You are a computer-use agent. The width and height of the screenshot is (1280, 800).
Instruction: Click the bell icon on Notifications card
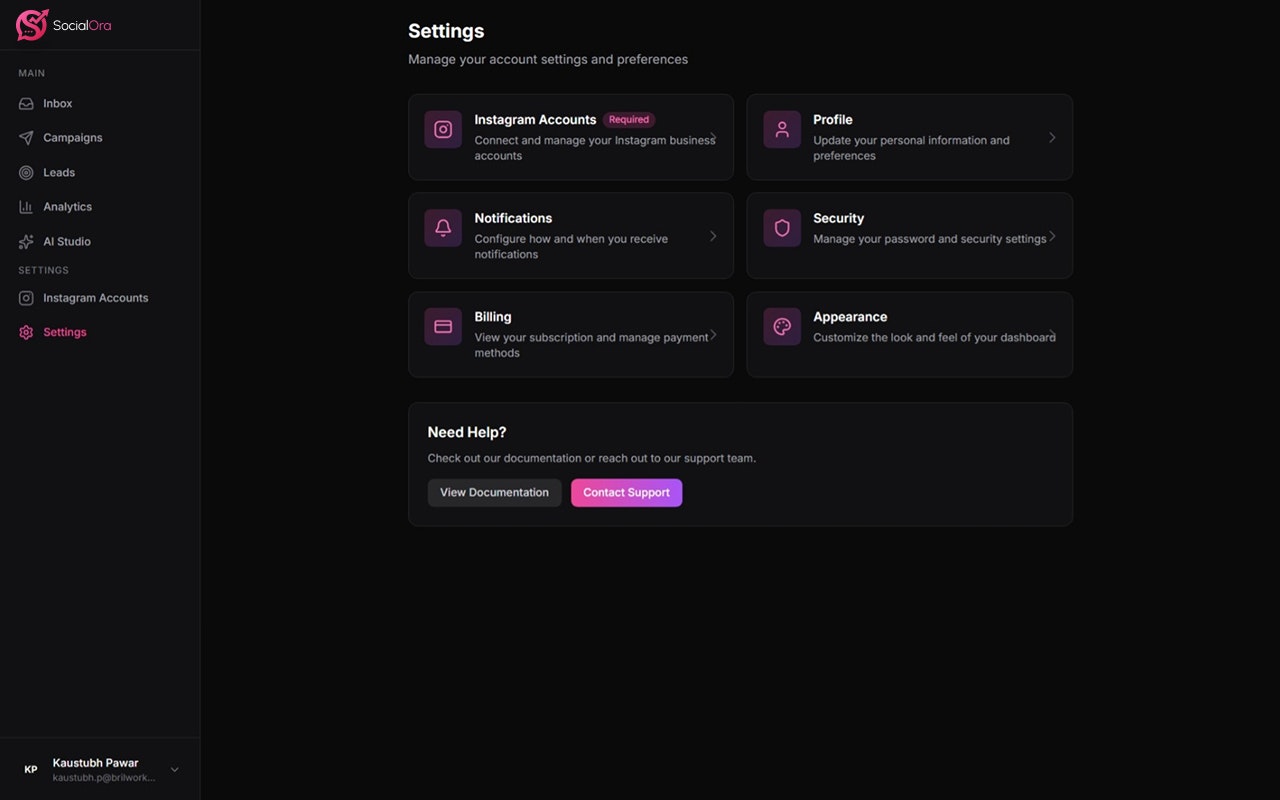pyautogui.click(x=442, y=228)
